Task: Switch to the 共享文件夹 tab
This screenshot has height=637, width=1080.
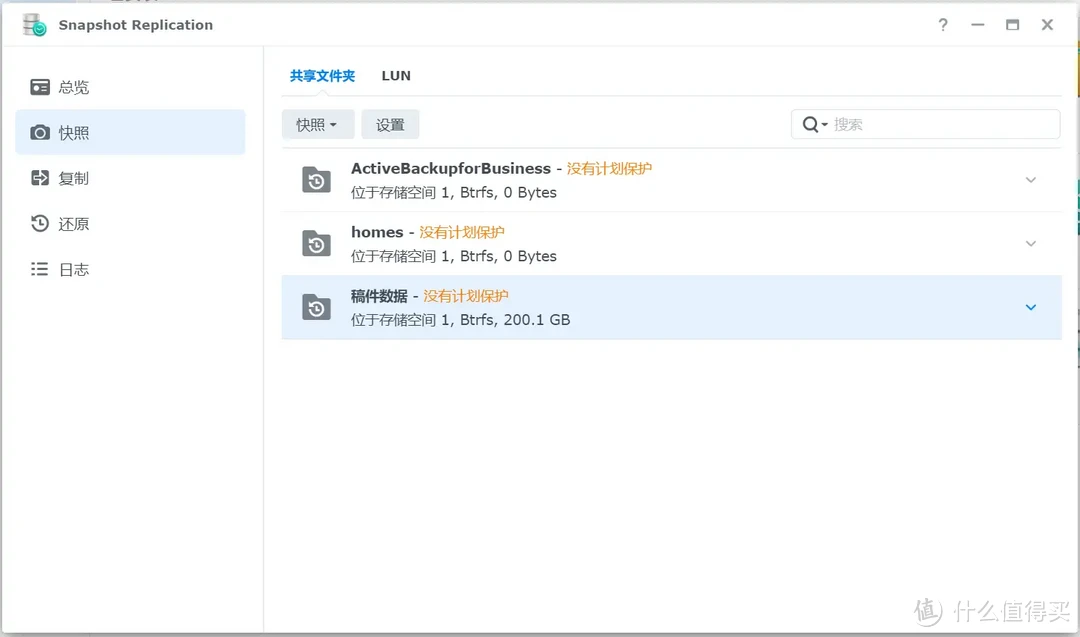Action: [322, 75]
